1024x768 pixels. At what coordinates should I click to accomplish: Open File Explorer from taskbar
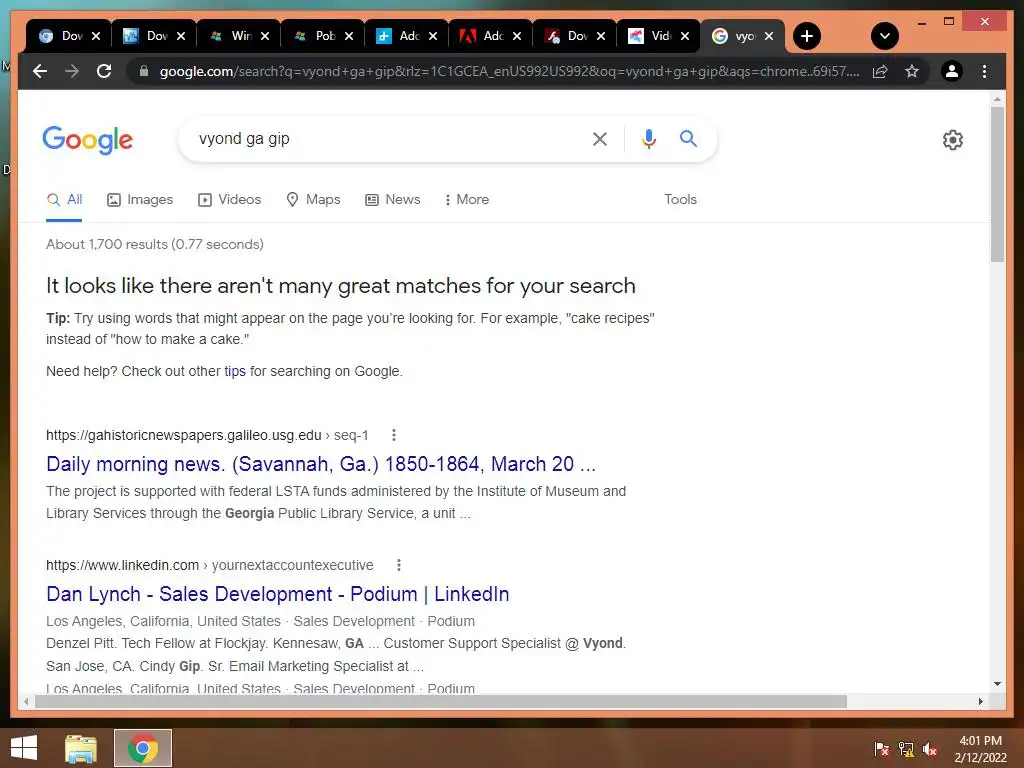(x=81, y=748)
